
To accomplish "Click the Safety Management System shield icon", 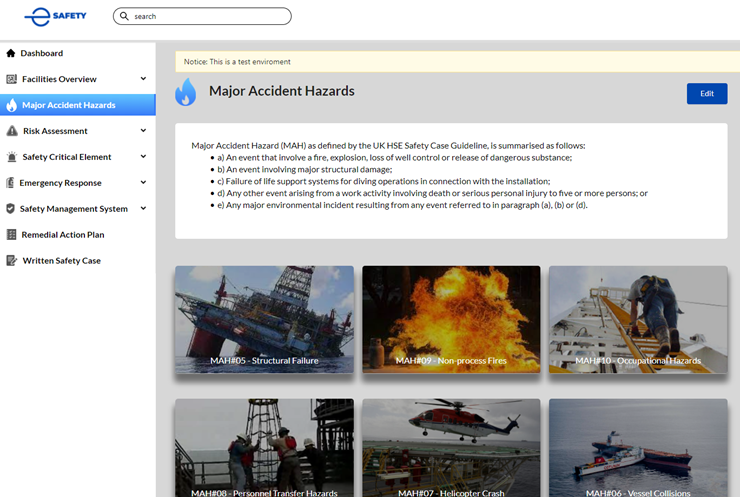I will click(10, 209).
